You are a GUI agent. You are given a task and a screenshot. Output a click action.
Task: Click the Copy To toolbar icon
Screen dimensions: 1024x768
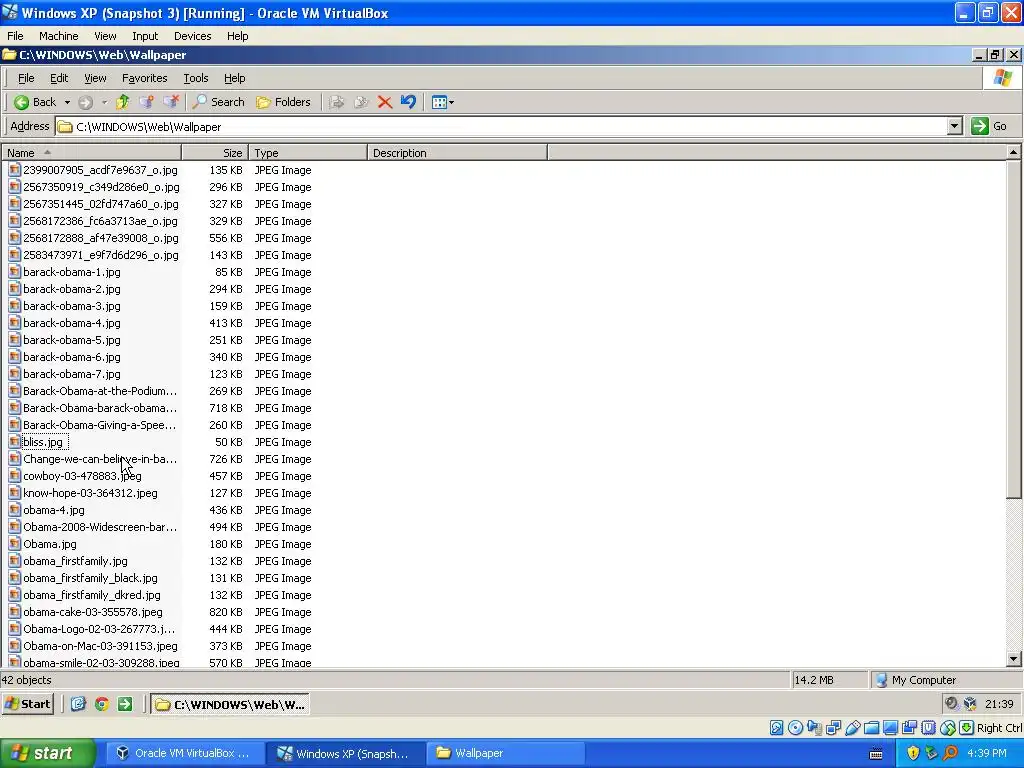(361, 102)
